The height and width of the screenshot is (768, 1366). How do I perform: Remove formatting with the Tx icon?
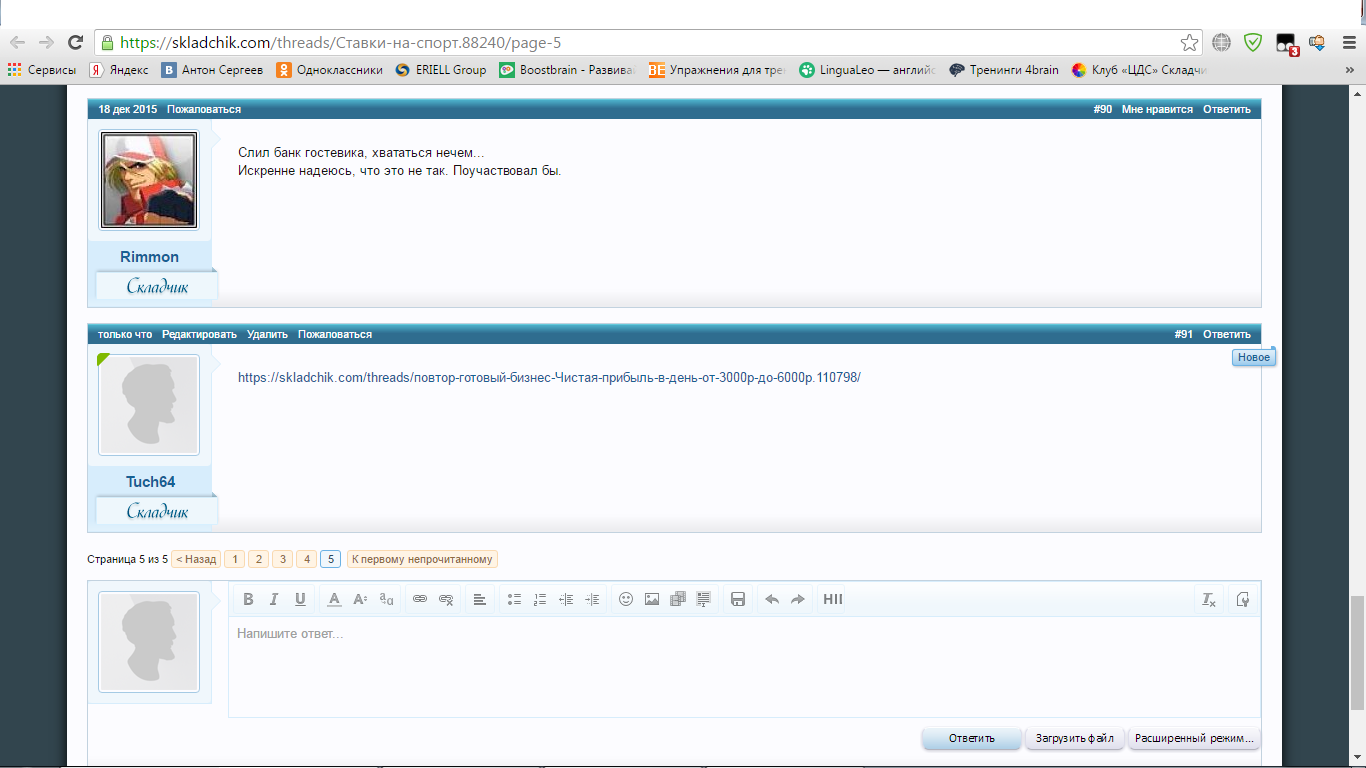coord(1209,600)
